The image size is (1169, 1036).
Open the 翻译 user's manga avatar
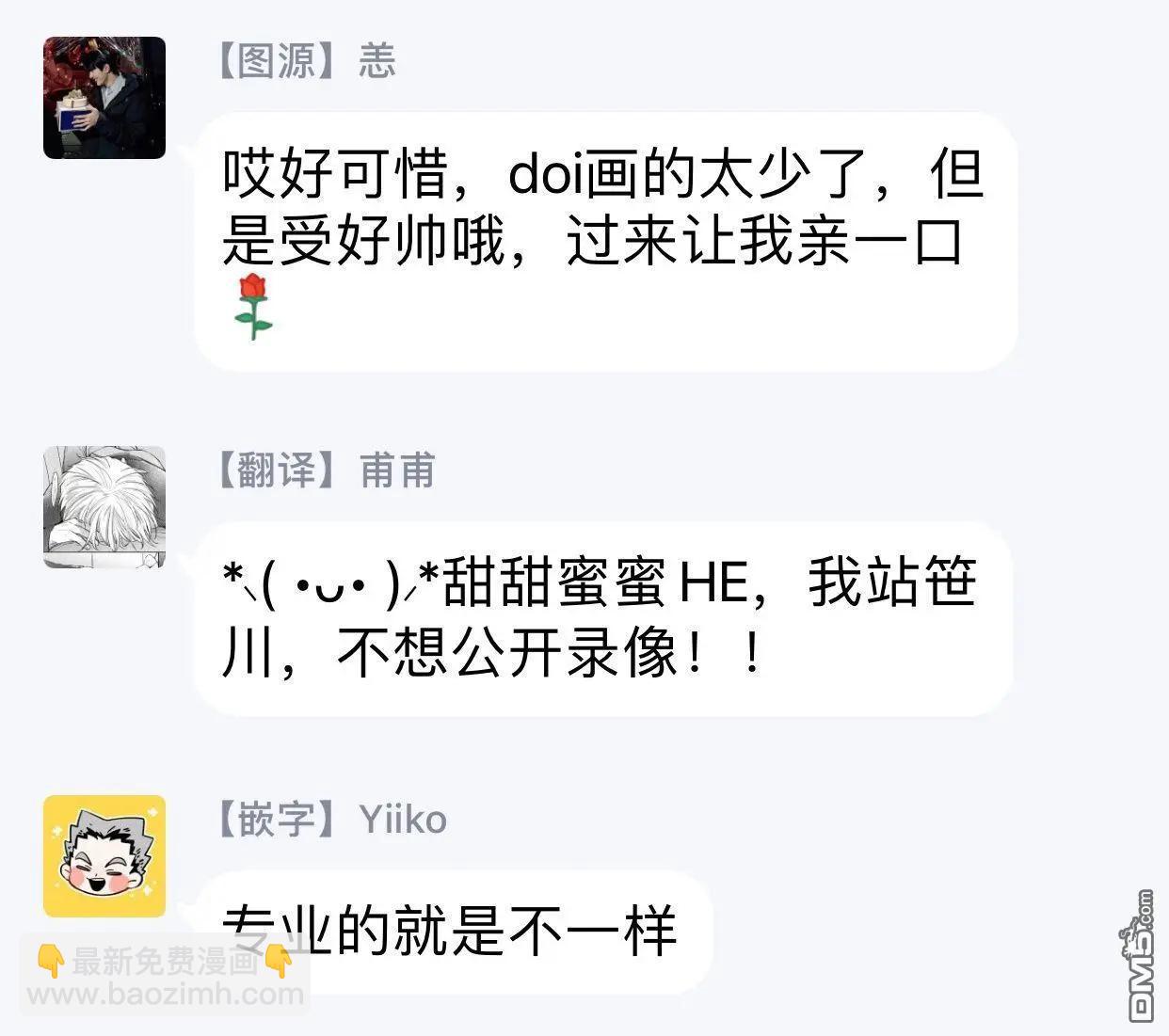click(x=104, y=507)
